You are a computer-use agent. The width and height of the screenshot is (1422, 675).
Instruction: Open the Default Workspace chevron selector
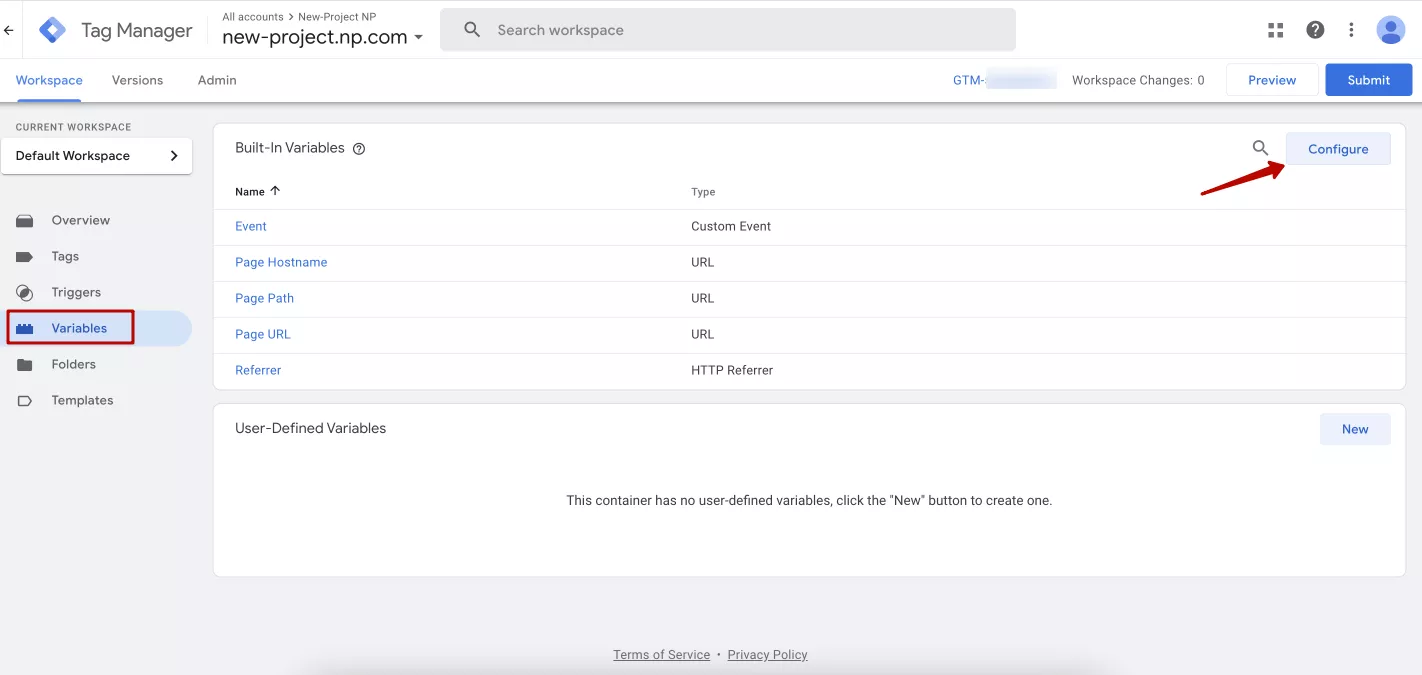pos(174,156)
